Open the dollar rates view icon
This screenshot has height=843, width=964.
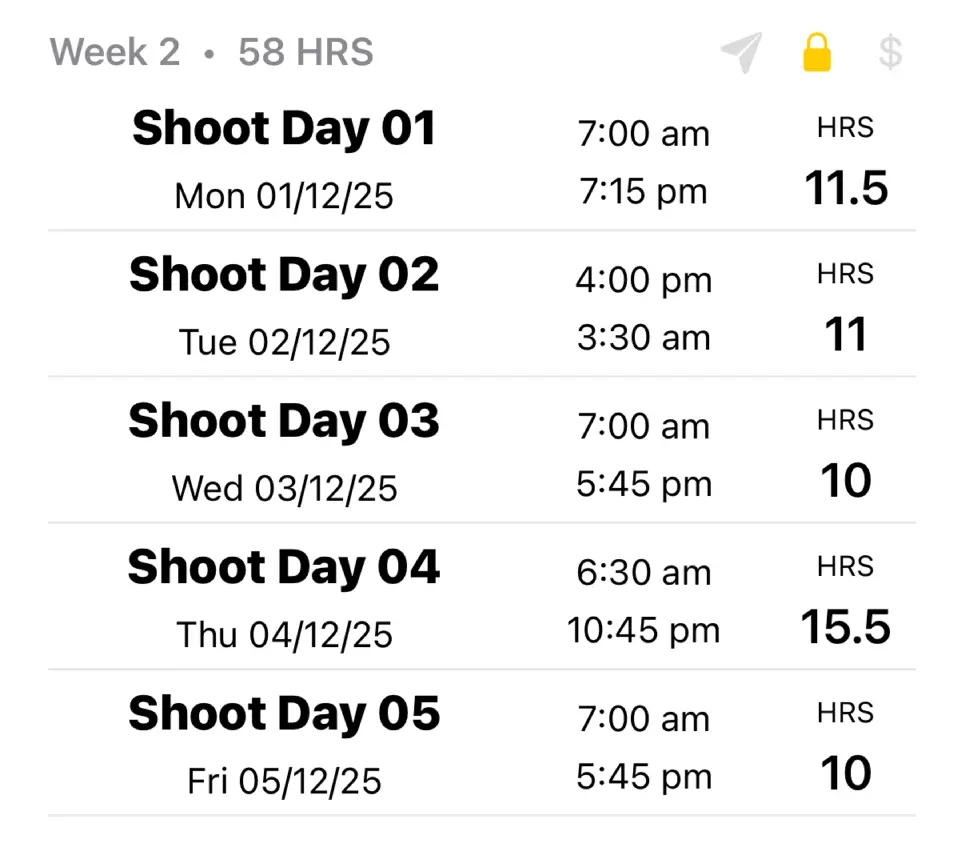click(x=891, y=52)
